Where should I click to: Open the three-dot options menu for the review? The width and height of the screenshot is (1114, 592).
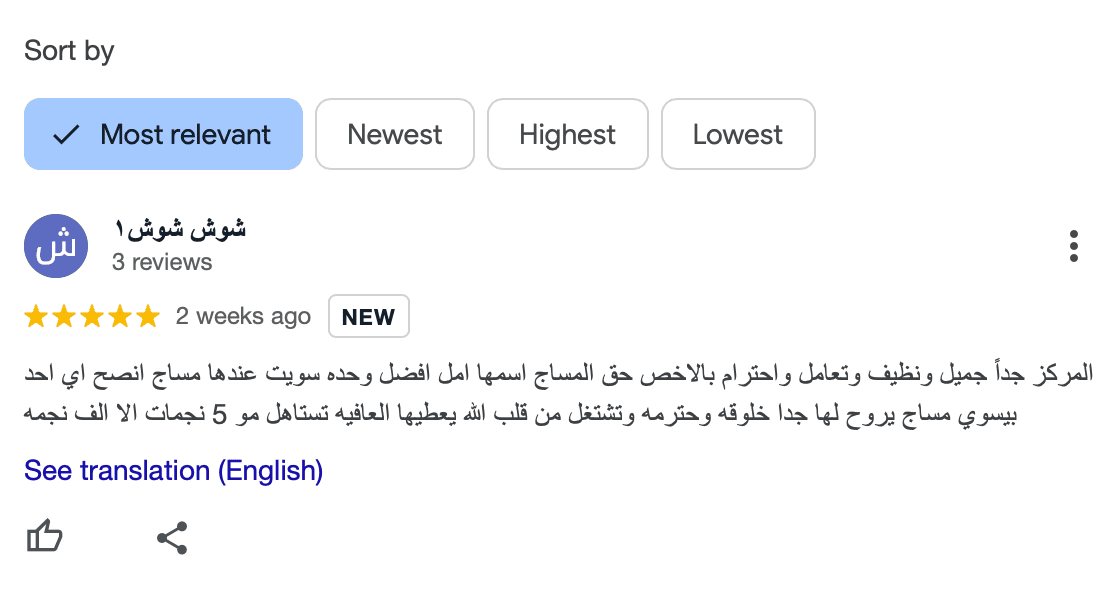(1074, 243)
